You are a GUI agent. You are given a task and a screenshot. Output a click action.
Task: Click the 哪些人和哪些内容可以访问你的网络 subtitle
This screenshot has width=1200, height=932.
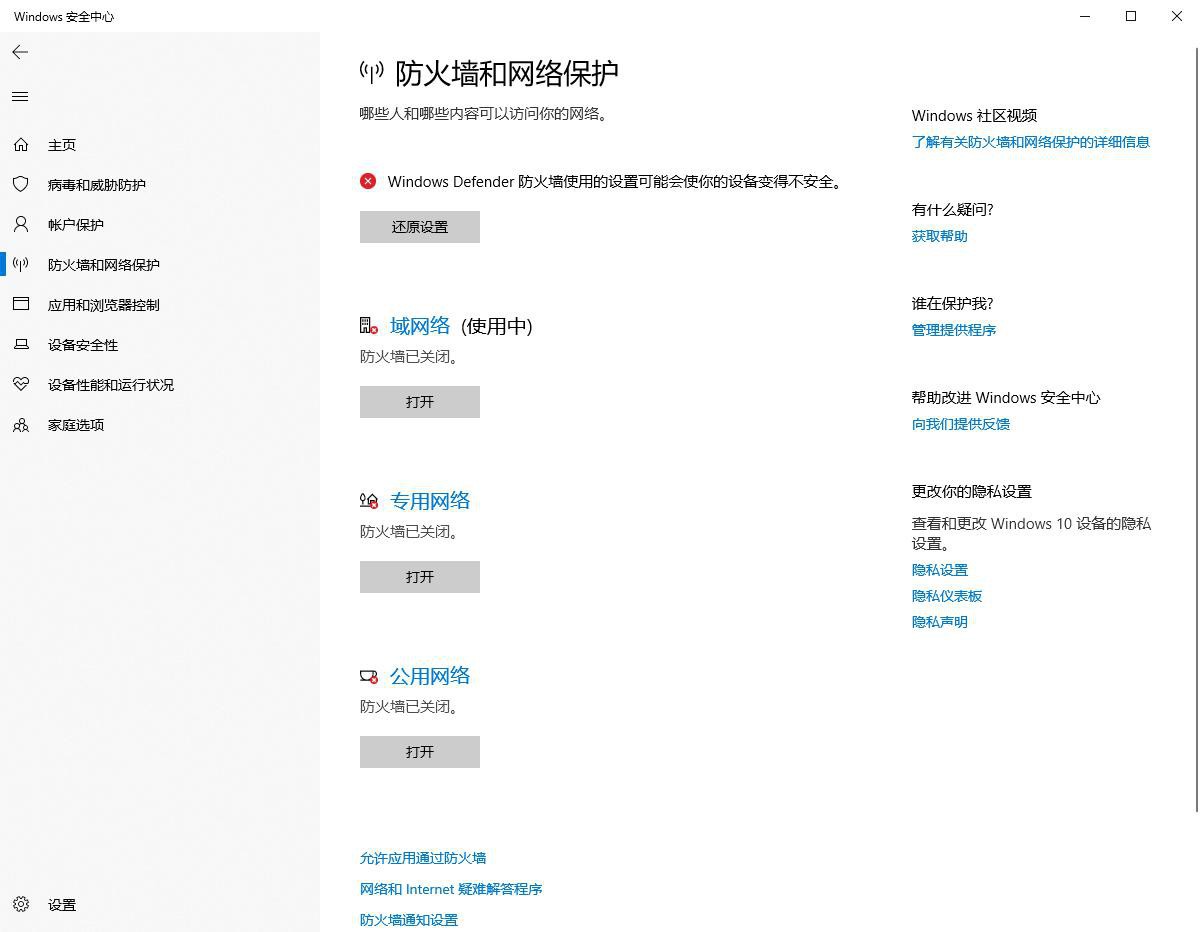point(484,114)
